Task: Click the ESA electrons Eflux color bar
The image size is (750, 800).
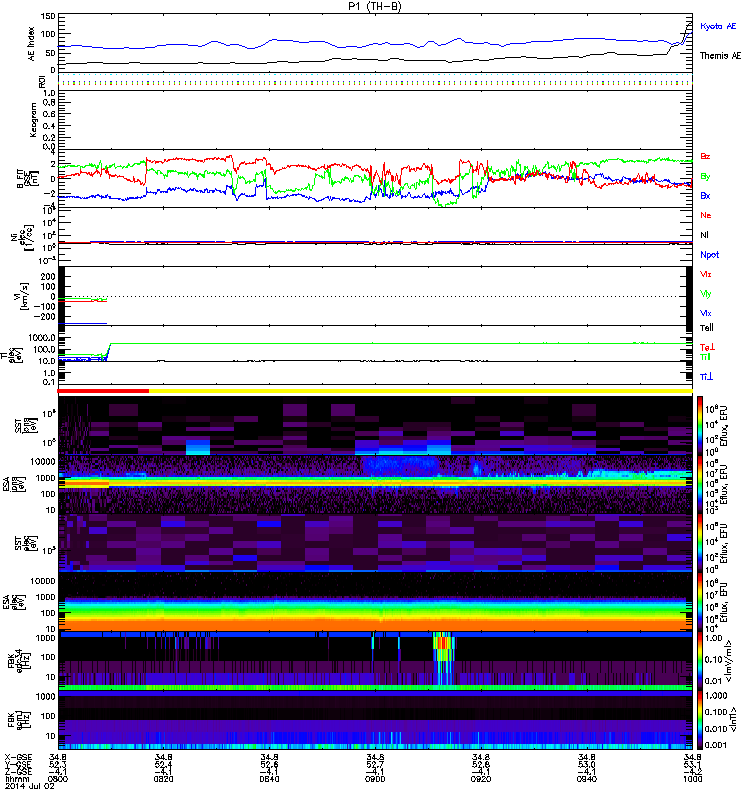Action: 700,602
